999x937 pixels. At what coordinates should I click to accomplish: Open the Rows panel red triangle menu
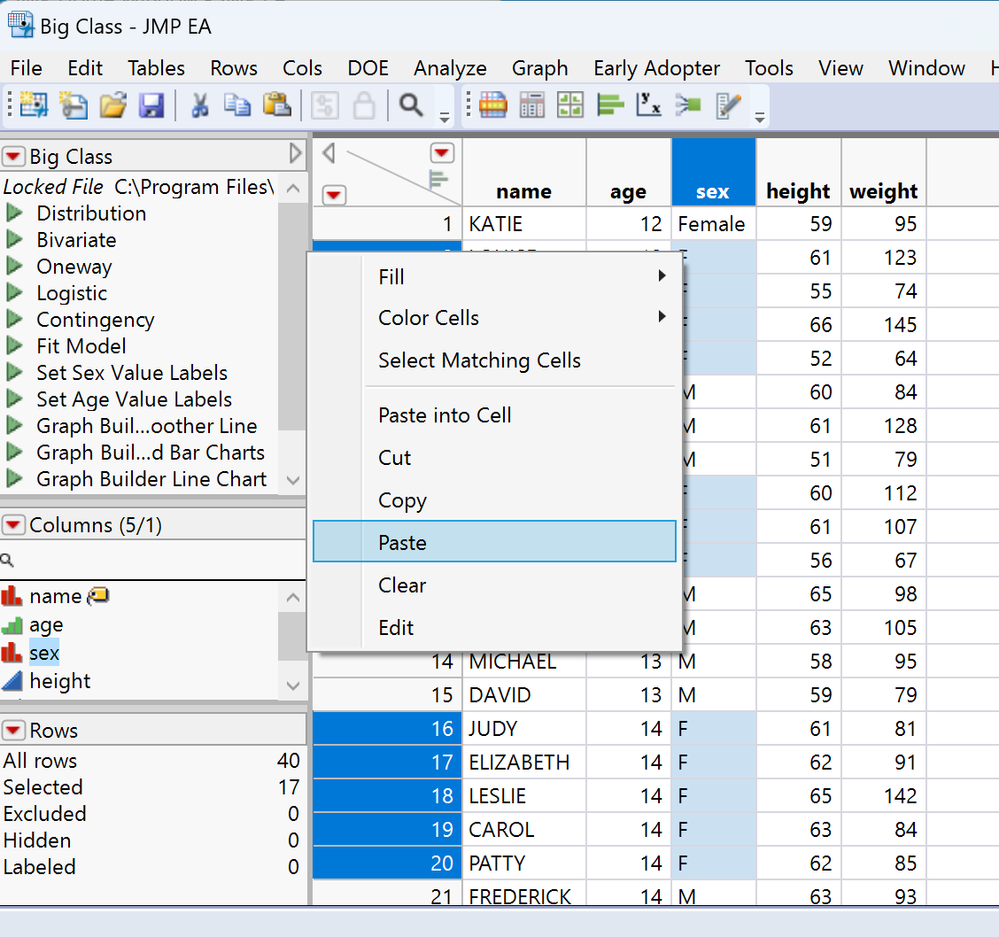pyautogui.click(x=13, y=730)
